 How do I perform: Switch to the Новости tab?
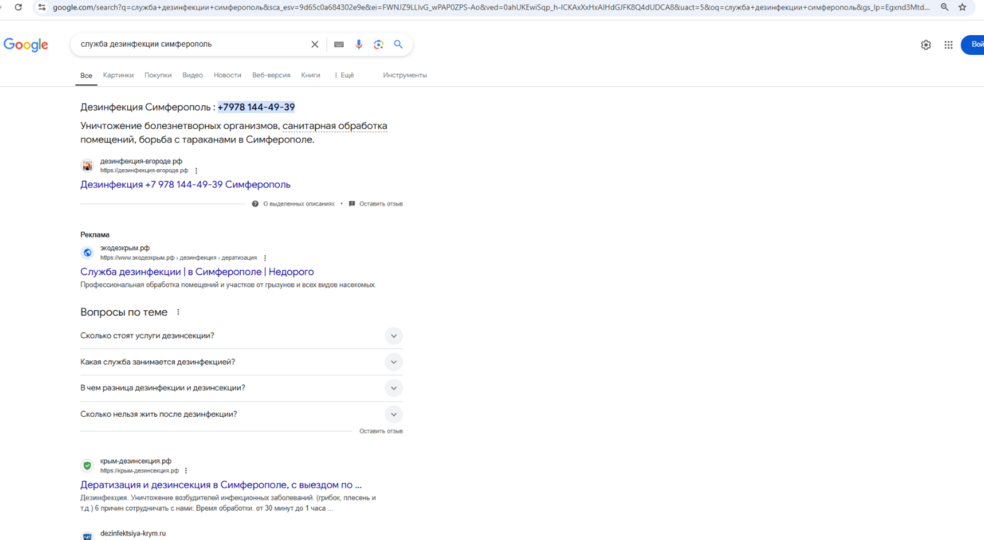tap(227, 75)
